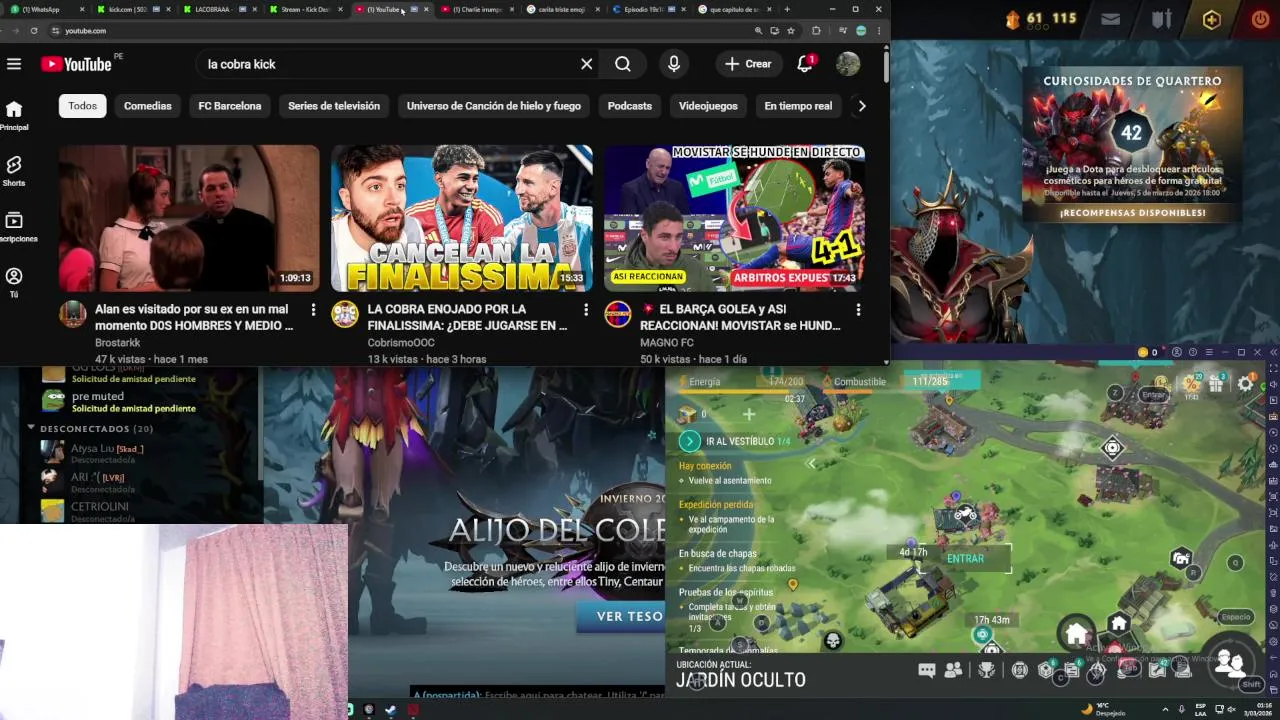Open YouTube notifications bell
Screen dimensions: 1280x720
pyautogui.click(x=805, y=64)
